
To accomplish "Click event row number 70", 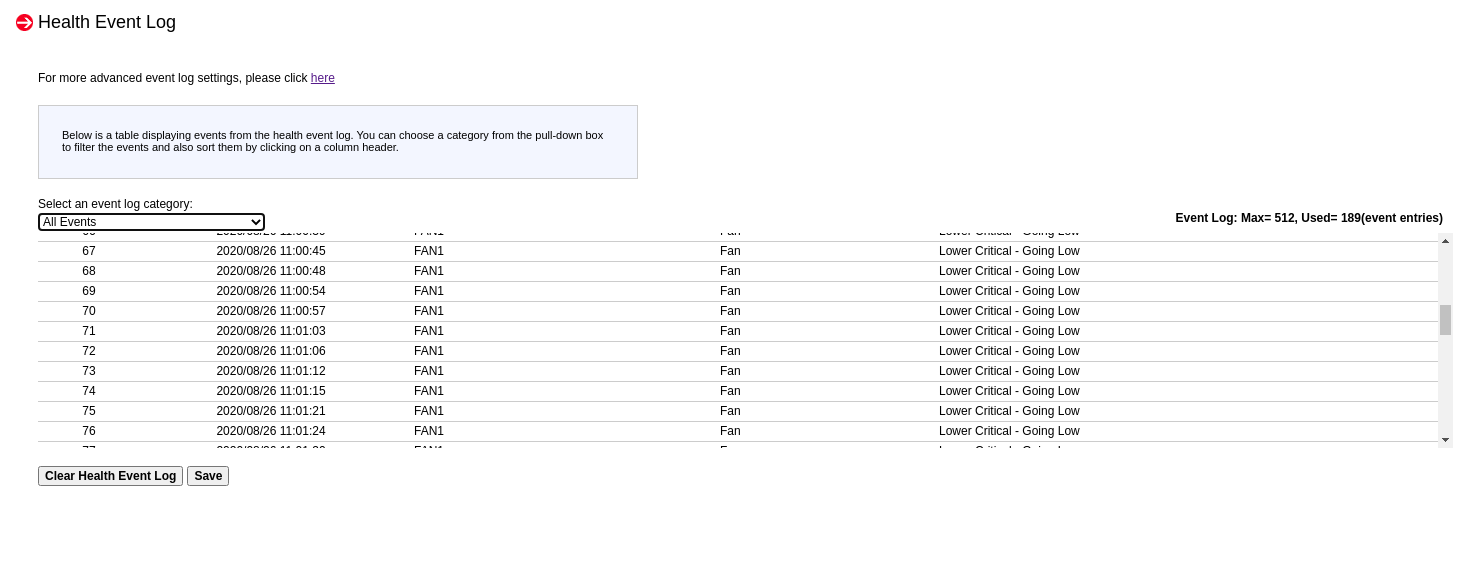I will [x=89, y=311].
